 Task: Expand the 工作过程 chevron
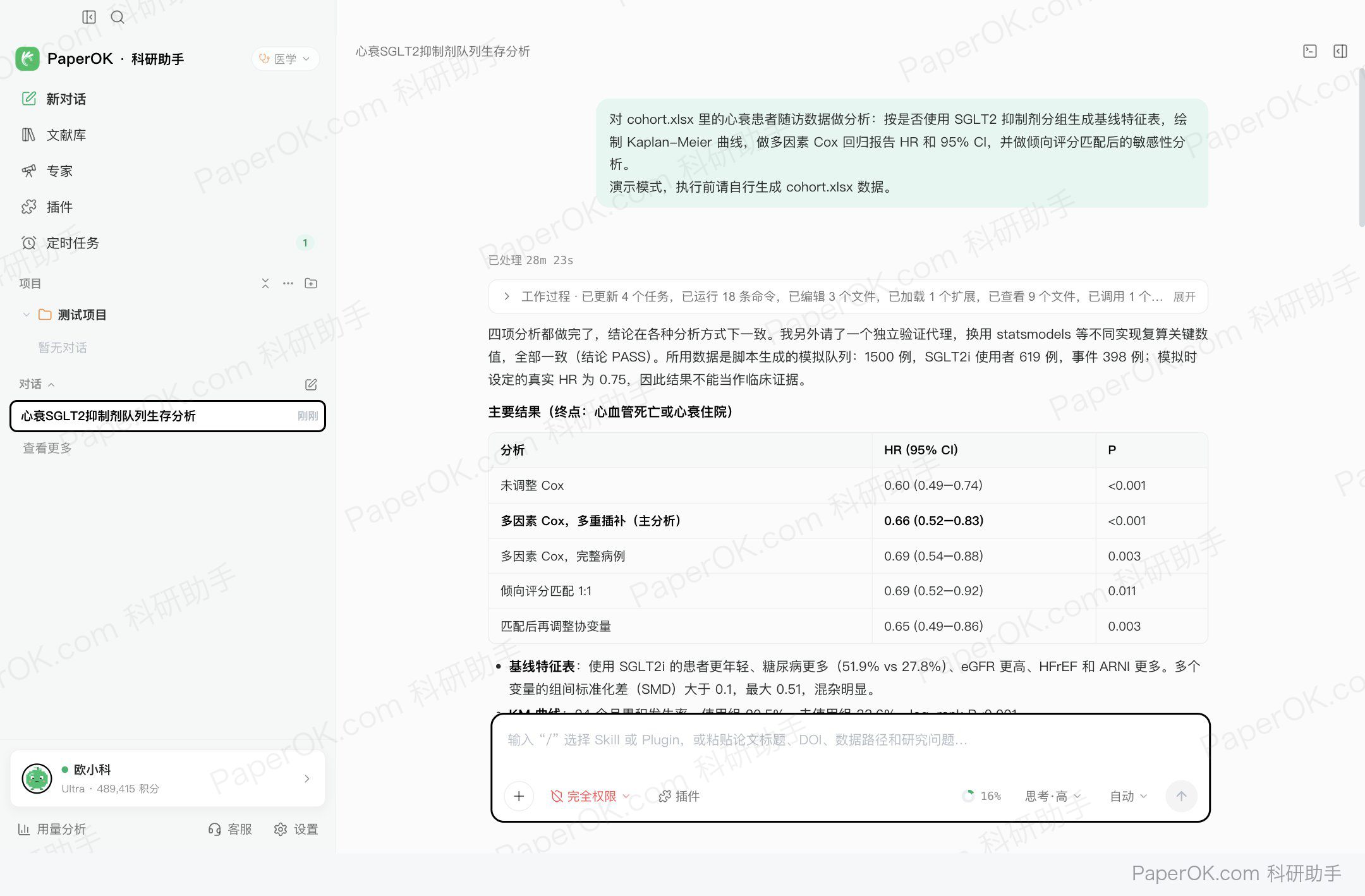click(507, 296)
